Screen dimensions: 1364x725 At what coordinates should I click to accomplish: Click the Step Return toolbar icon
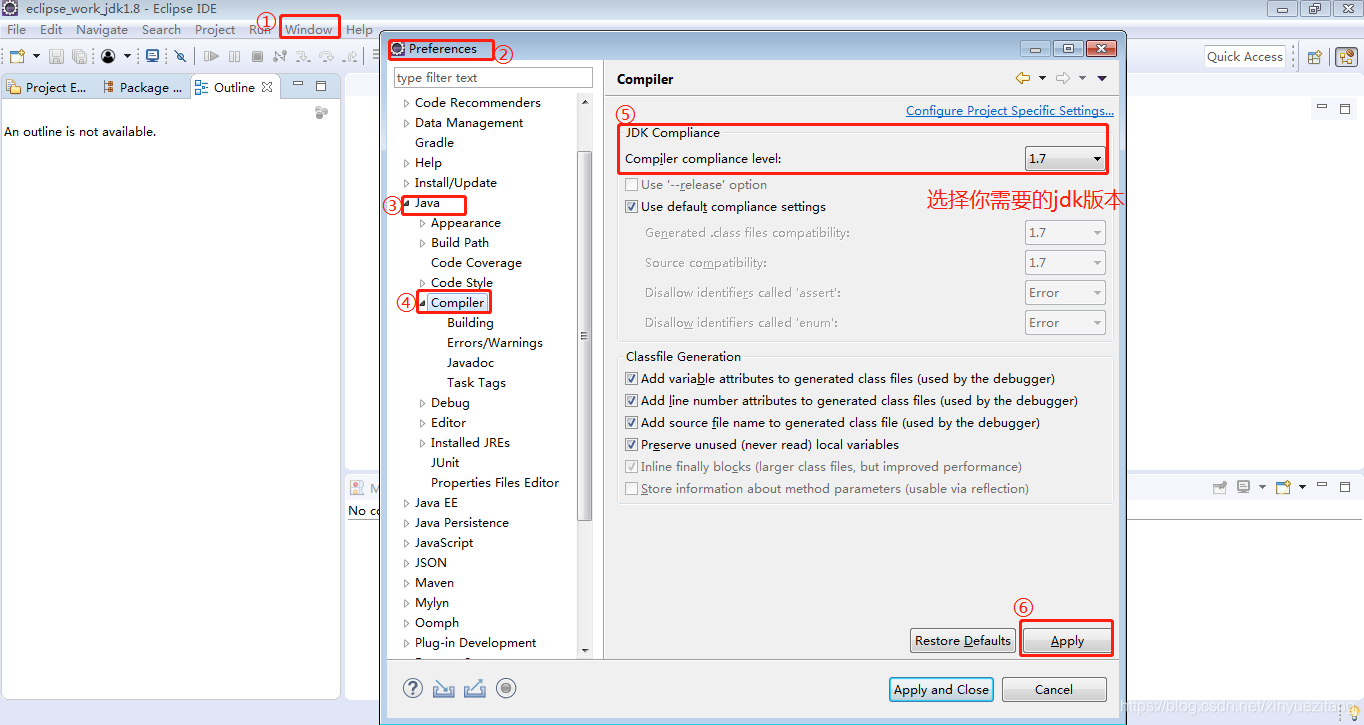tap(349, 57)
